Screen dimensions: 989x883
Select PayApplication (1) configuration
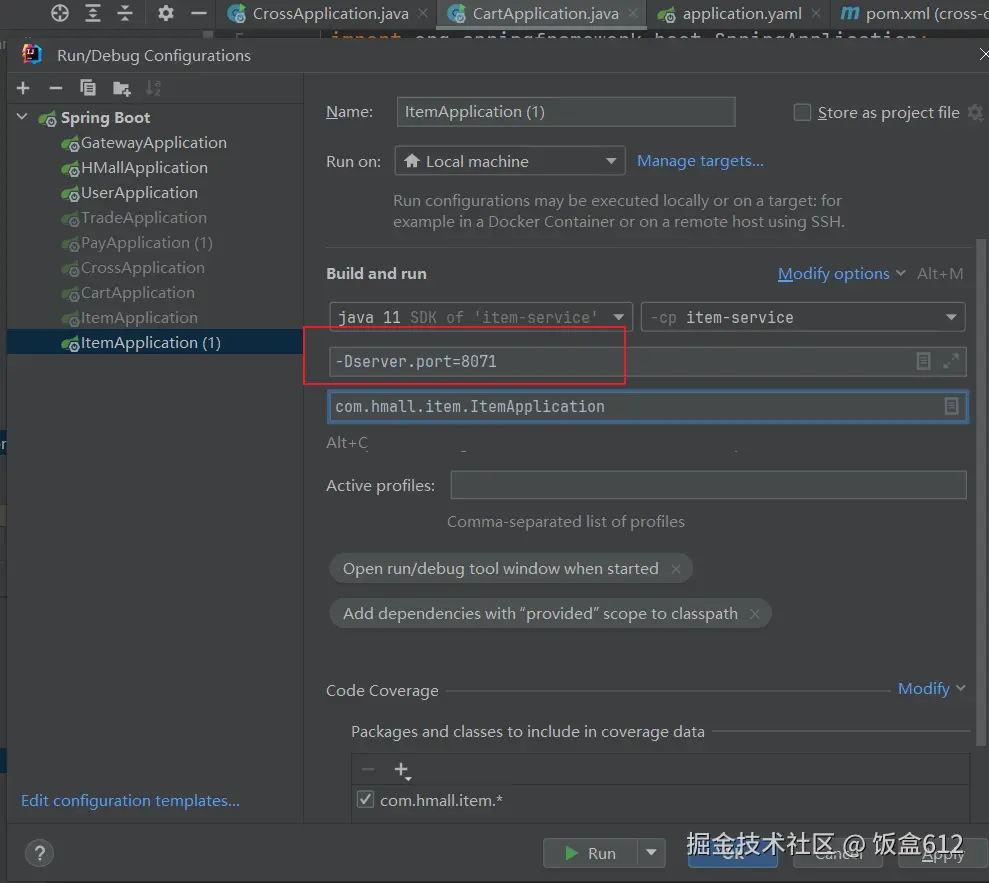tap(146, 243)
